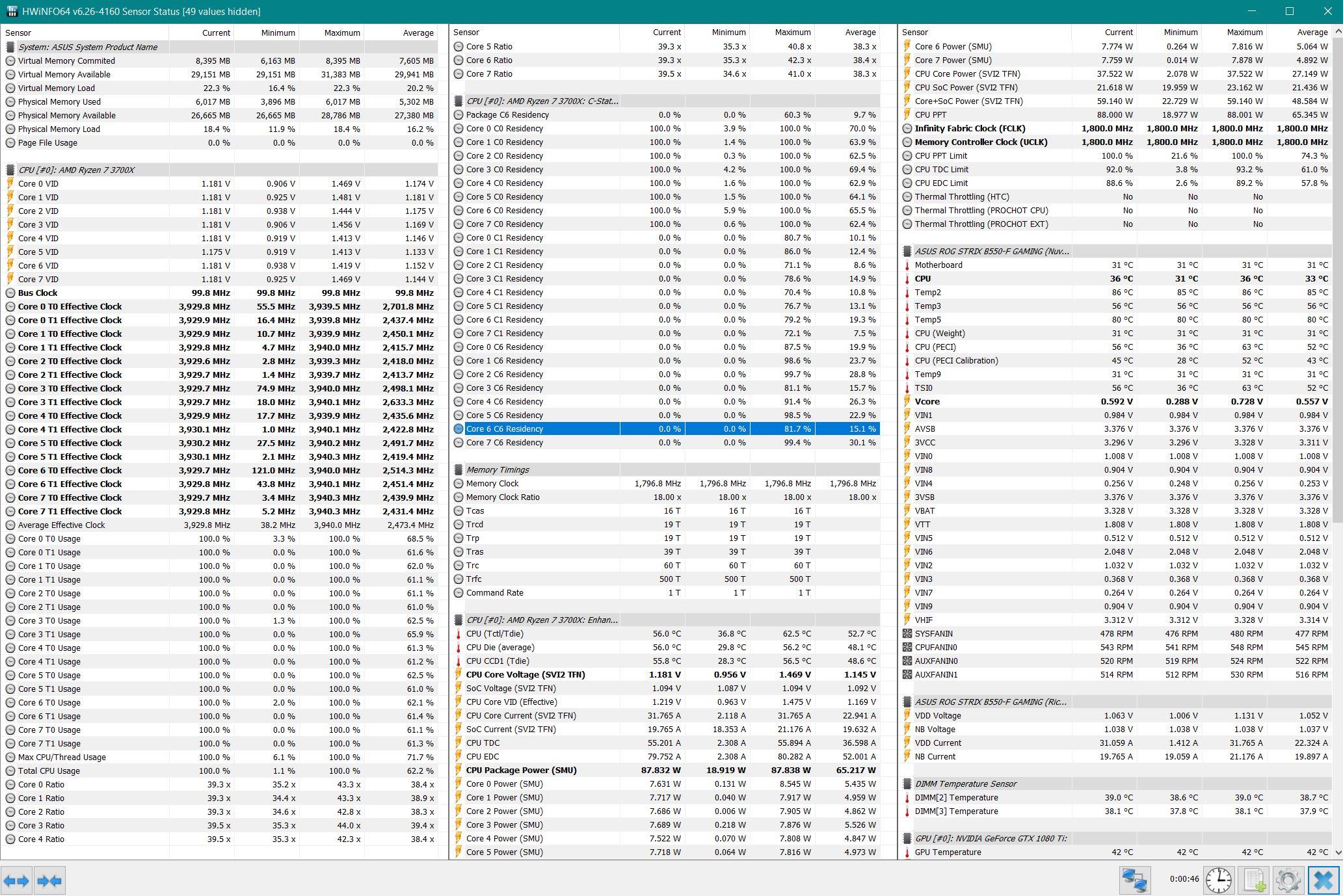Click the expand columns arrows button

16,881
